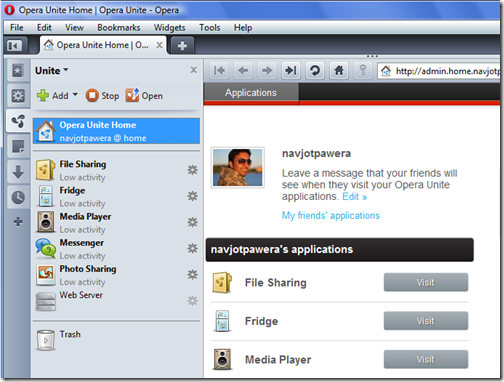Open the Unite panel title dropdown

coord(52,71)
